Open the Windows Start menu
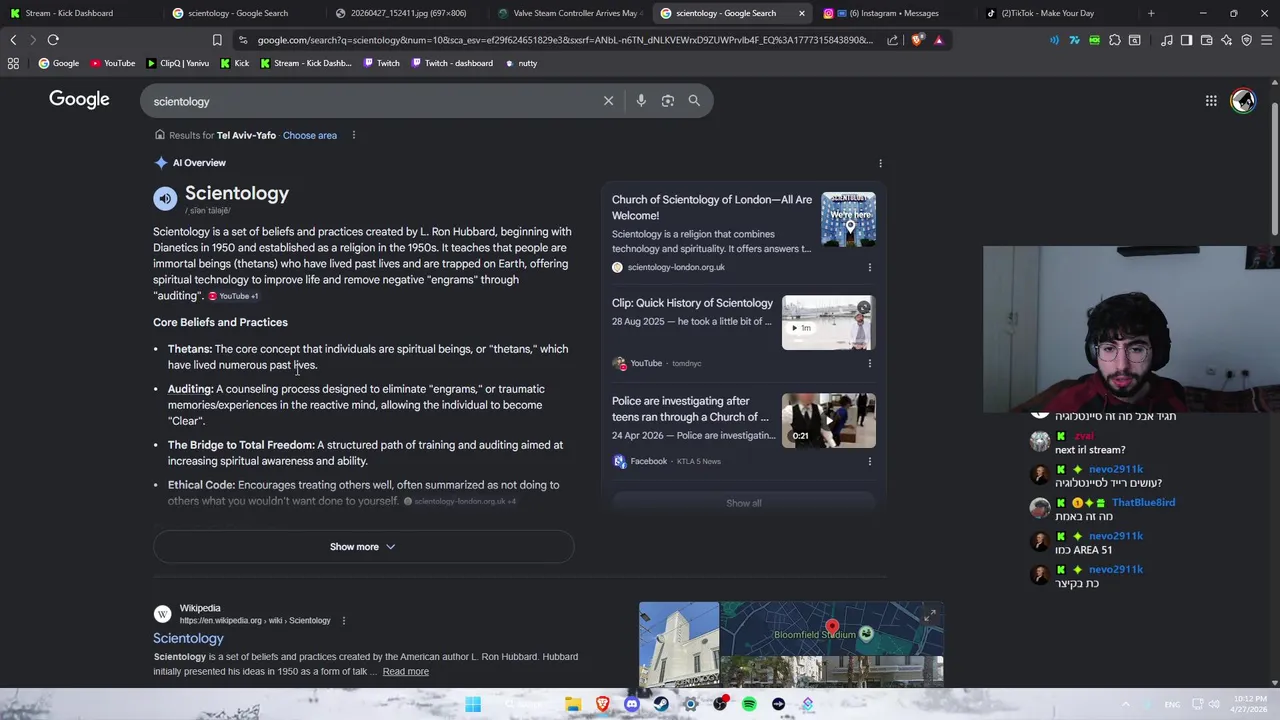1280x720 pixels. [x=473, y=704]
